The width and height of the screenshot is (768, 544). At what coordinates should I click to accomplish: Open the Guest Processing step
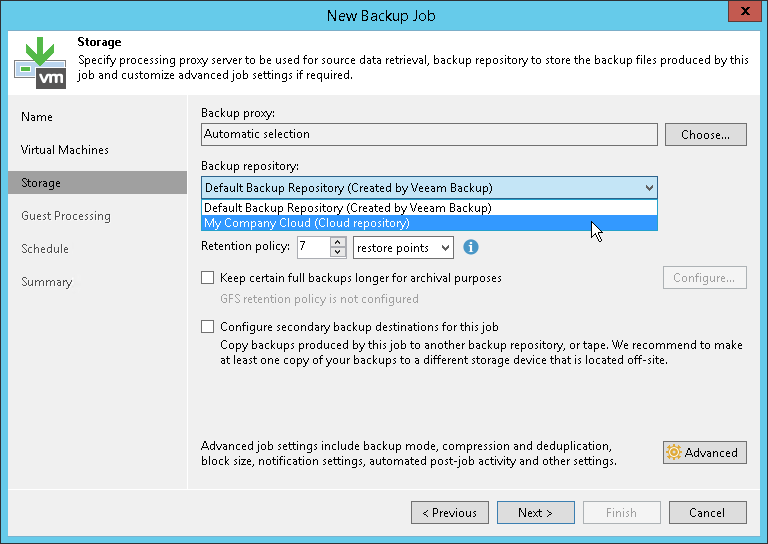click(x=66, y=216)
